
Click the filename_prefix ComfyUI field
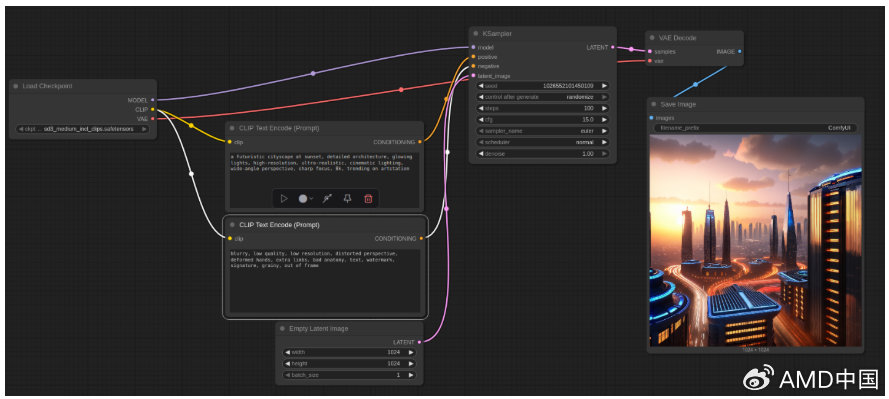tap(756, 128)
